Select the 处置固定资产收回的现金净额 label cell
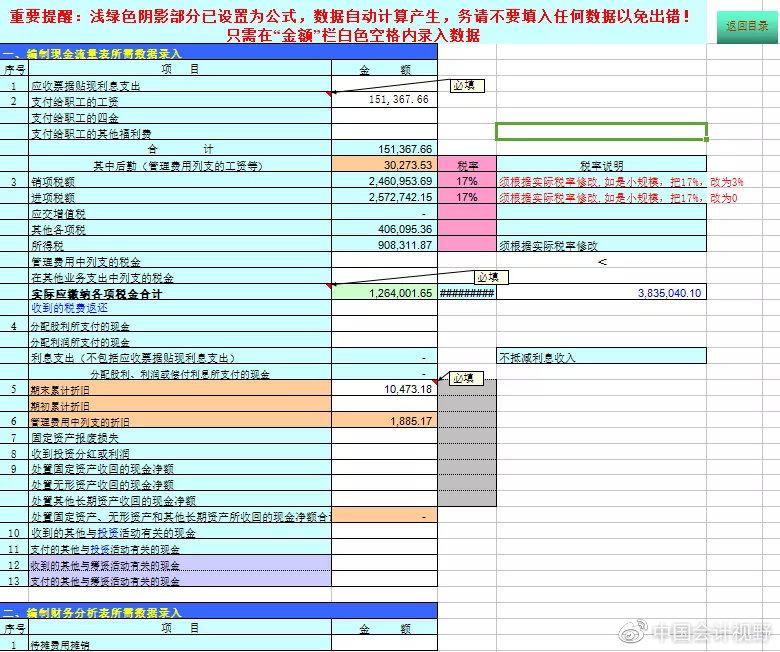The width and height of the screenshot is (780, 652). point(180,468)
